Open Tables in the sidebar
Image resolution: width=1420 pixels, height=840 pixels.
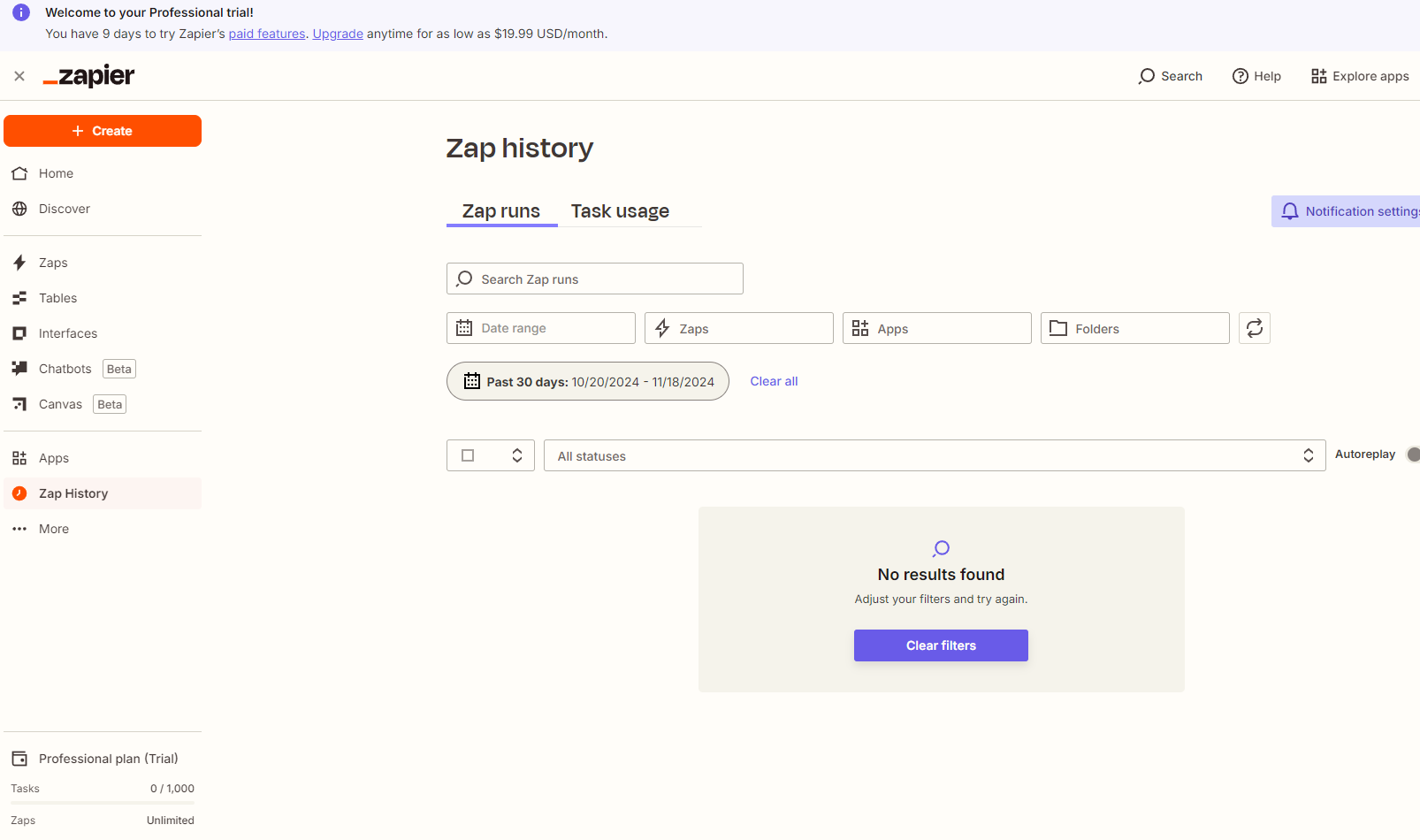[103, 298]
